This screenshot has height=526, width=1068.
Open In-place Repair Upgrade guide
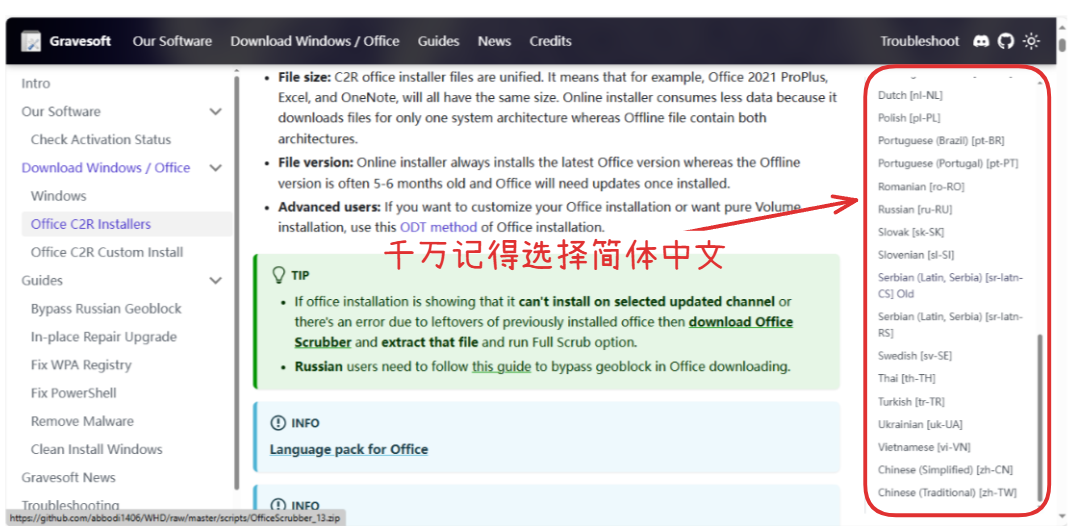pyautogui.click(x=104, y=337)
